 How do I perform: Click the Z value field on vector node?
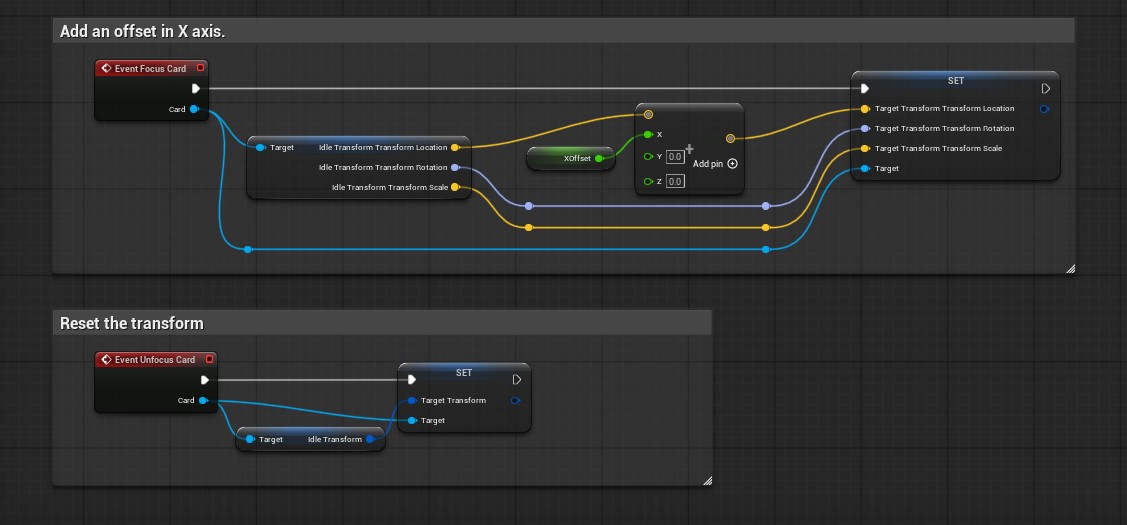pos(675,181)
